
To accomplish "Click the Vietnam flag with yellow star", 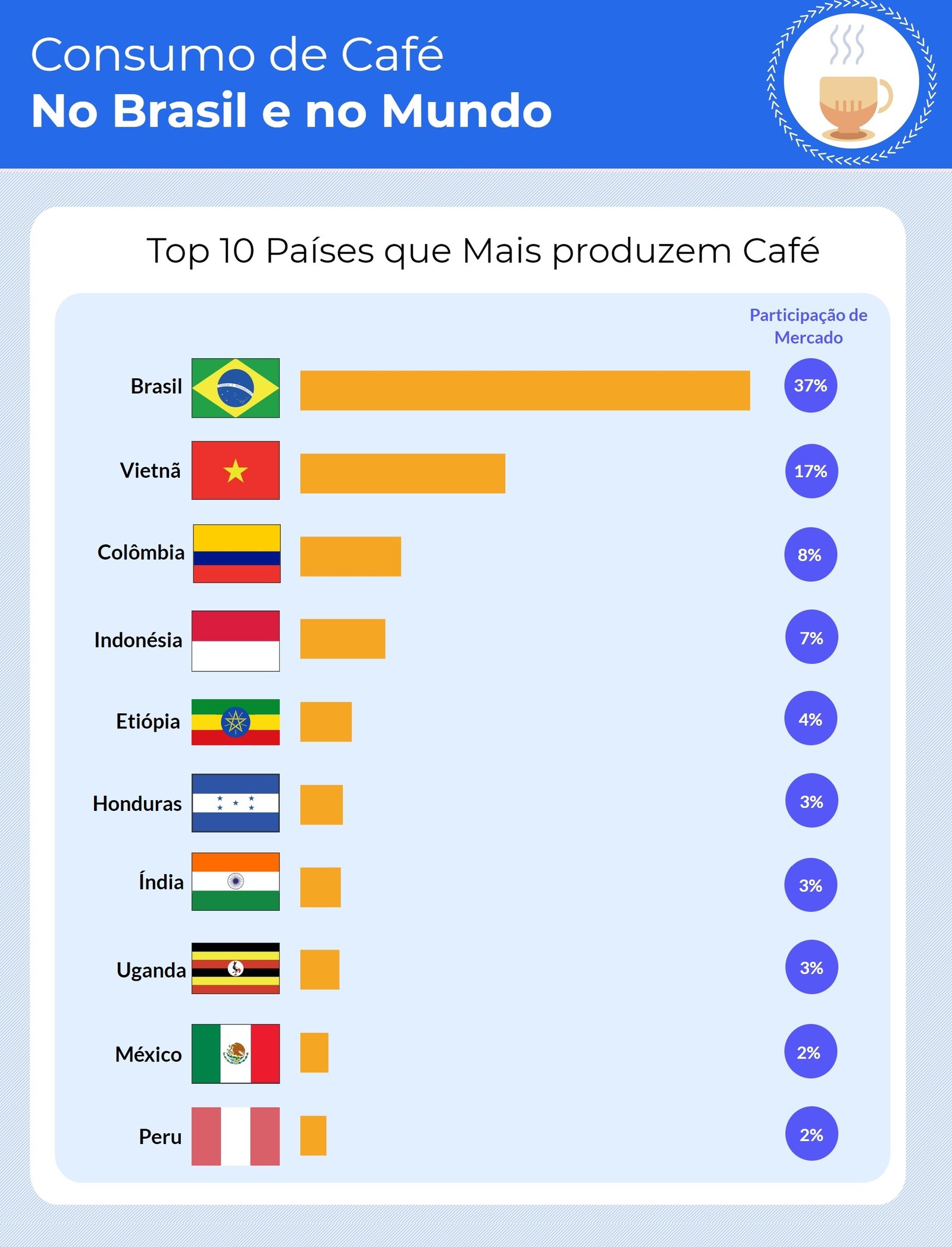I will click(236, 470).
